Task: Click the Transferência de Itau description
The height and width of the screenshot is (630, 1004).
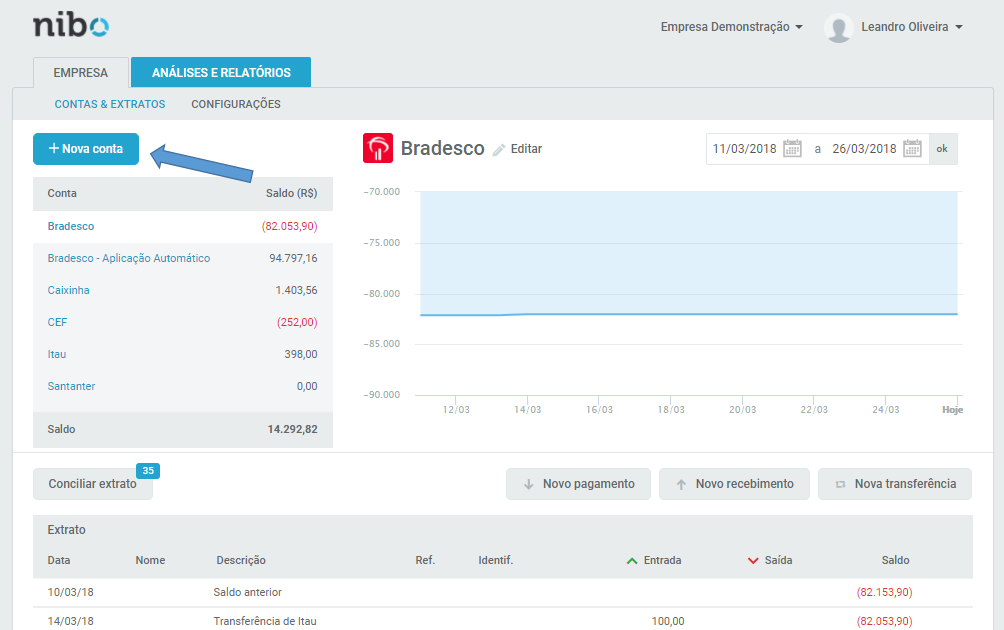Action: [x=265, y=621]
